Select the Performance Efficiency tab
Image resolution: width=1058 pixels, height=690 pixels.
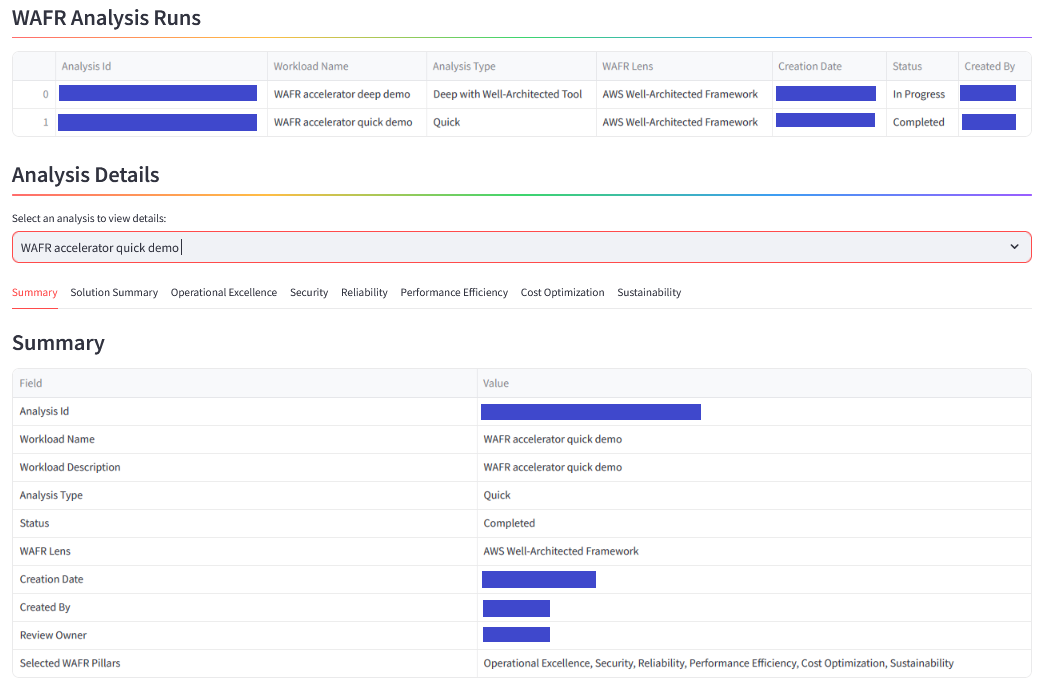point(454,292)
